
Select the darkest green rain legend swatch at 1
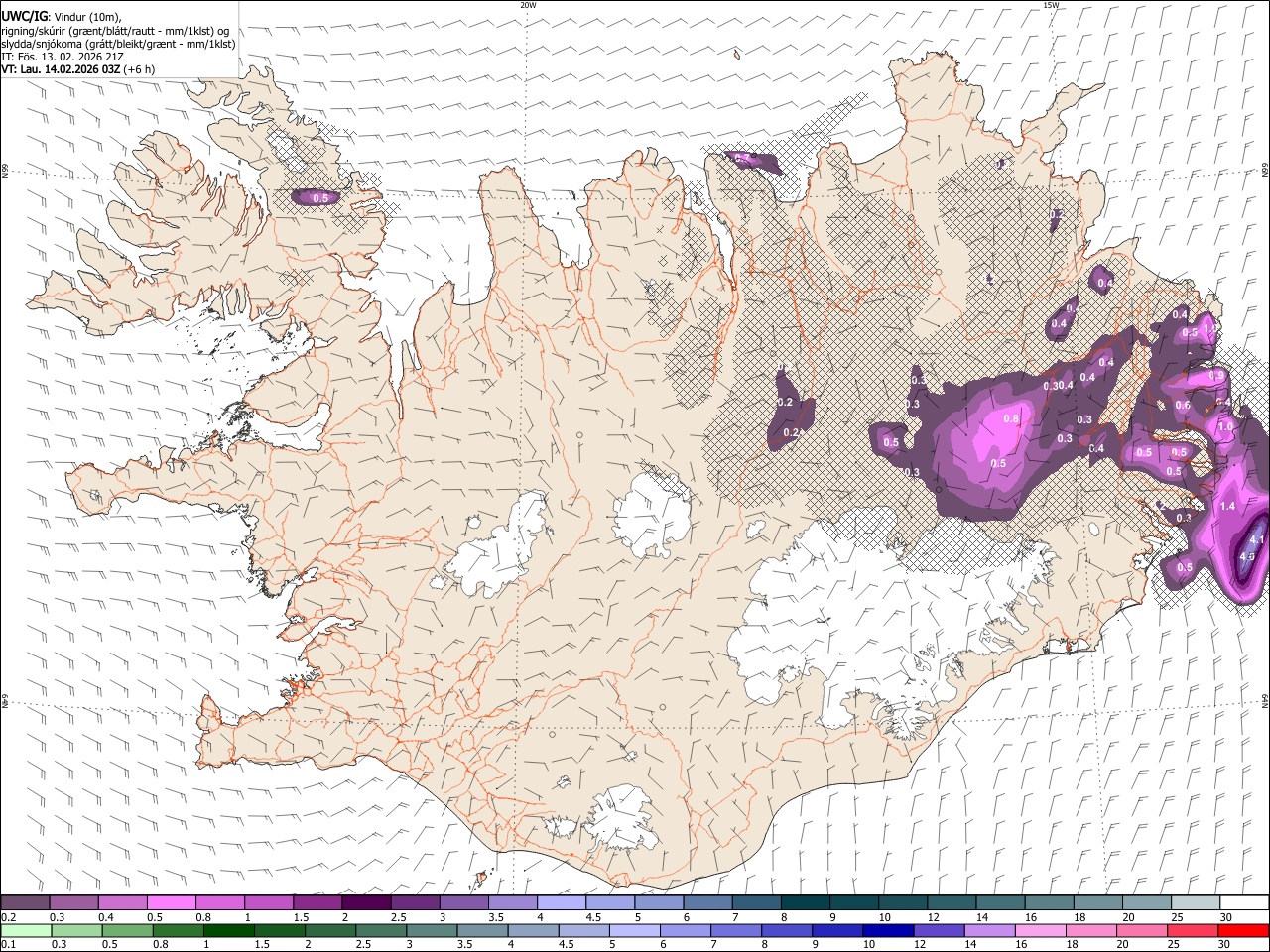tap(228, 930)
